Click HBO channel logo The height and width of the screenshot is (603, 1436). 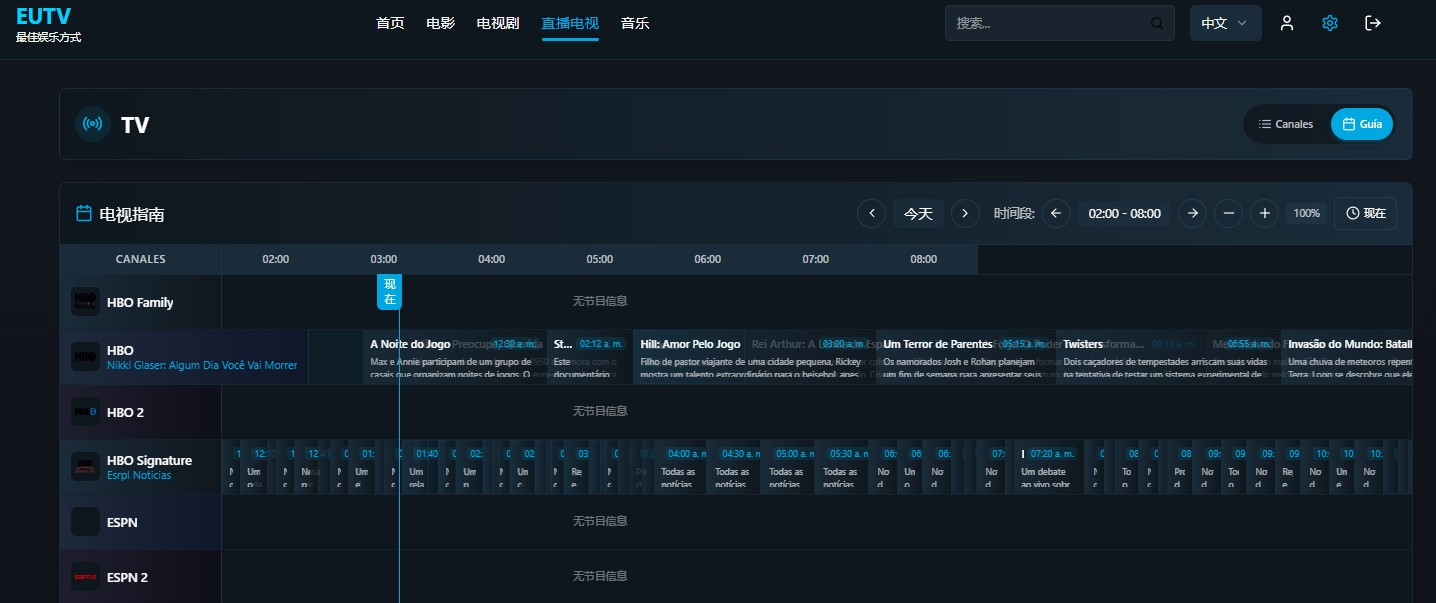[85, 357]
